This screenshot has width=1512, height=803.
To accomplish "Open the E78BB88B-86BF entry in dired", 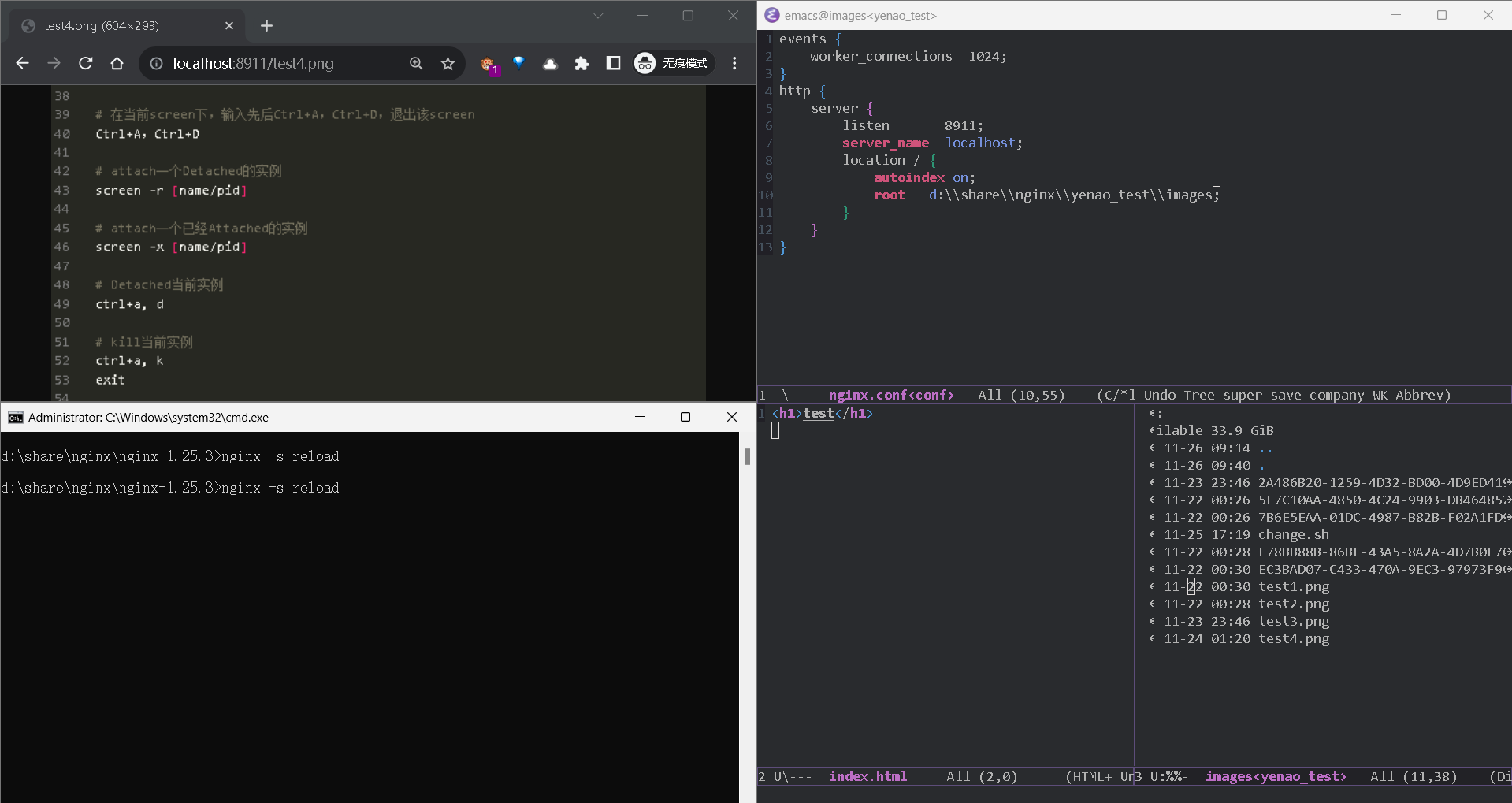I will coord(1383,552).
